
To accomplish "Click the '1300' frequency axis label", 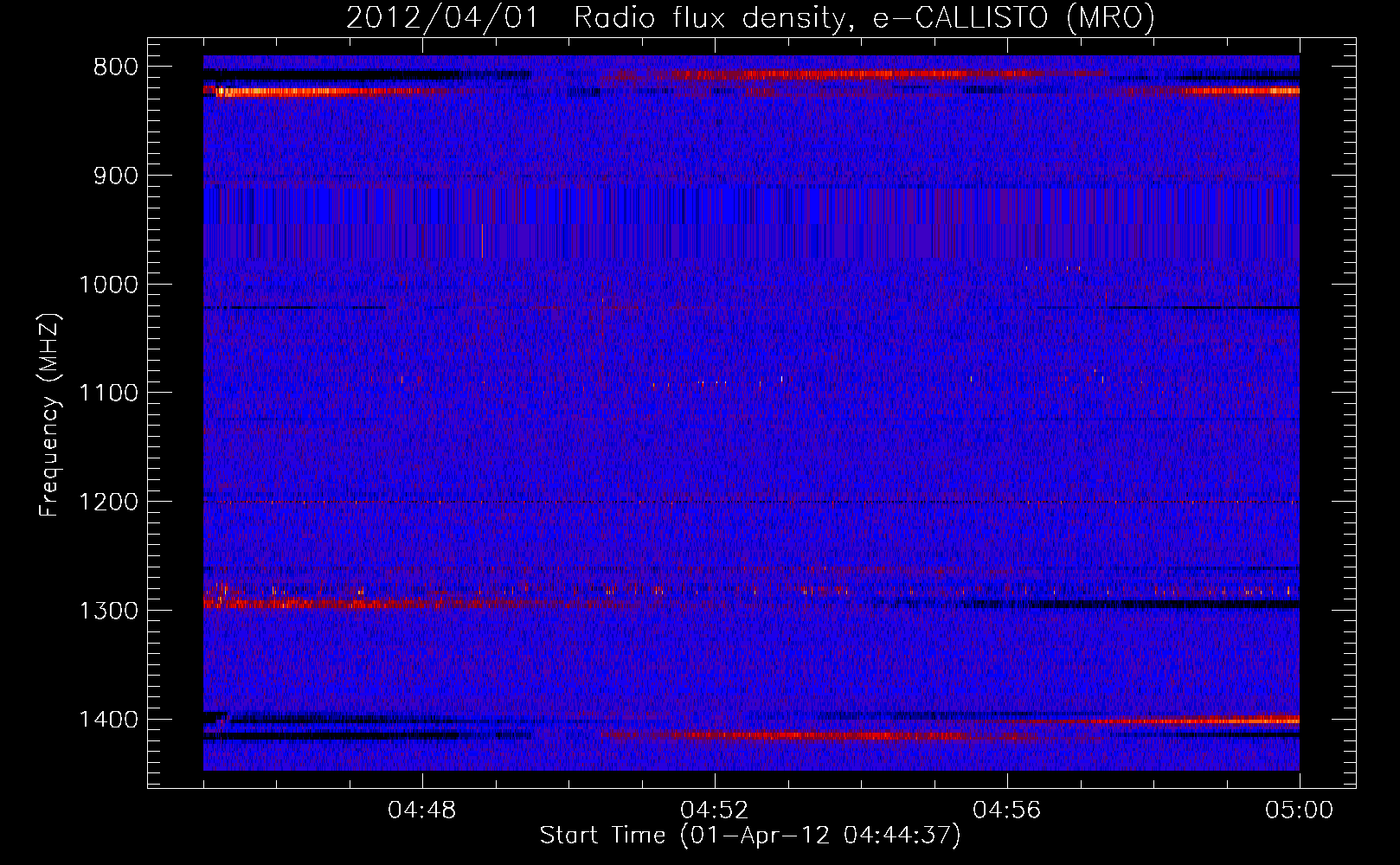I will (x=108, y=611).
